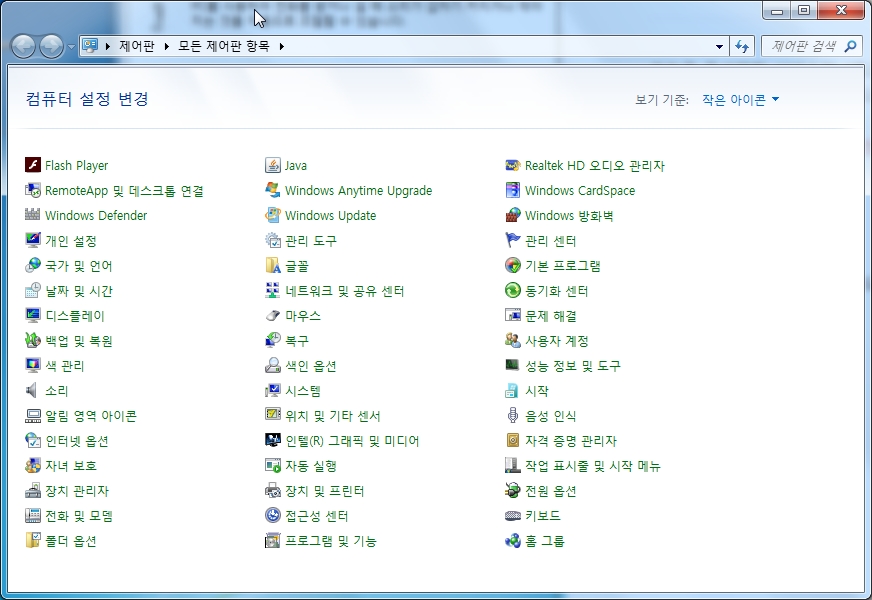Open the Flash Player icon
This screenshot has height=600, width=872.
coord(33,165)
